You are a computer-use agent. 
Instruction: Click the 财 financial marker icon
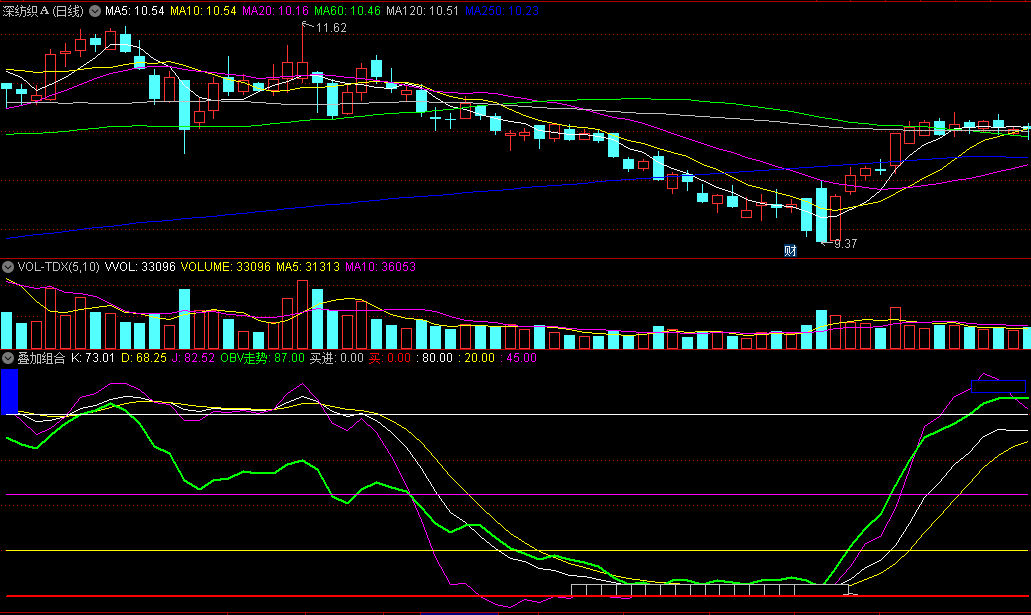(x=790, y=251)
